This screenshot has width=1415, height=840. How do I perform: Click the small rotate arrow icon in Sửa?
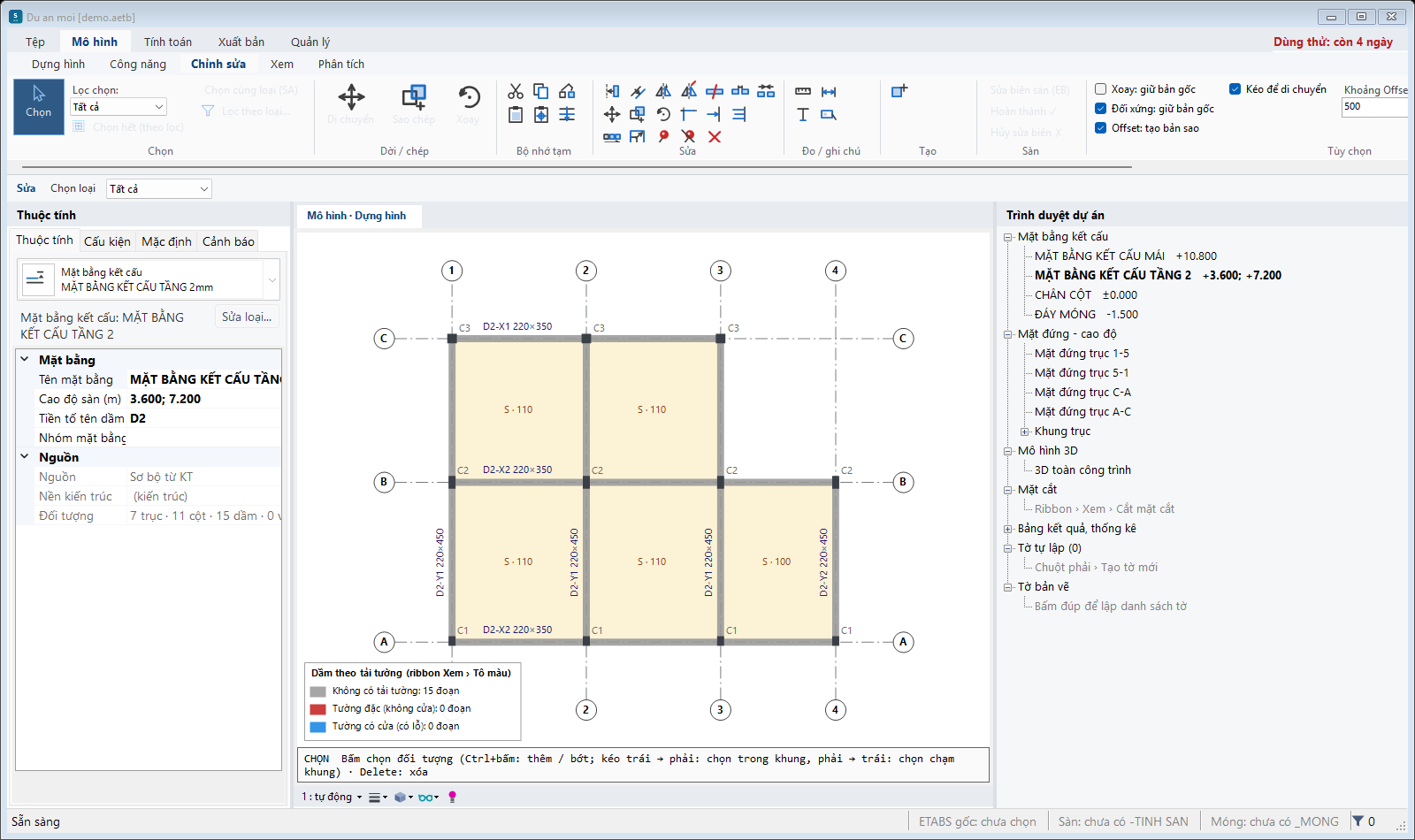pyautogui.click(x=663, y=114)
